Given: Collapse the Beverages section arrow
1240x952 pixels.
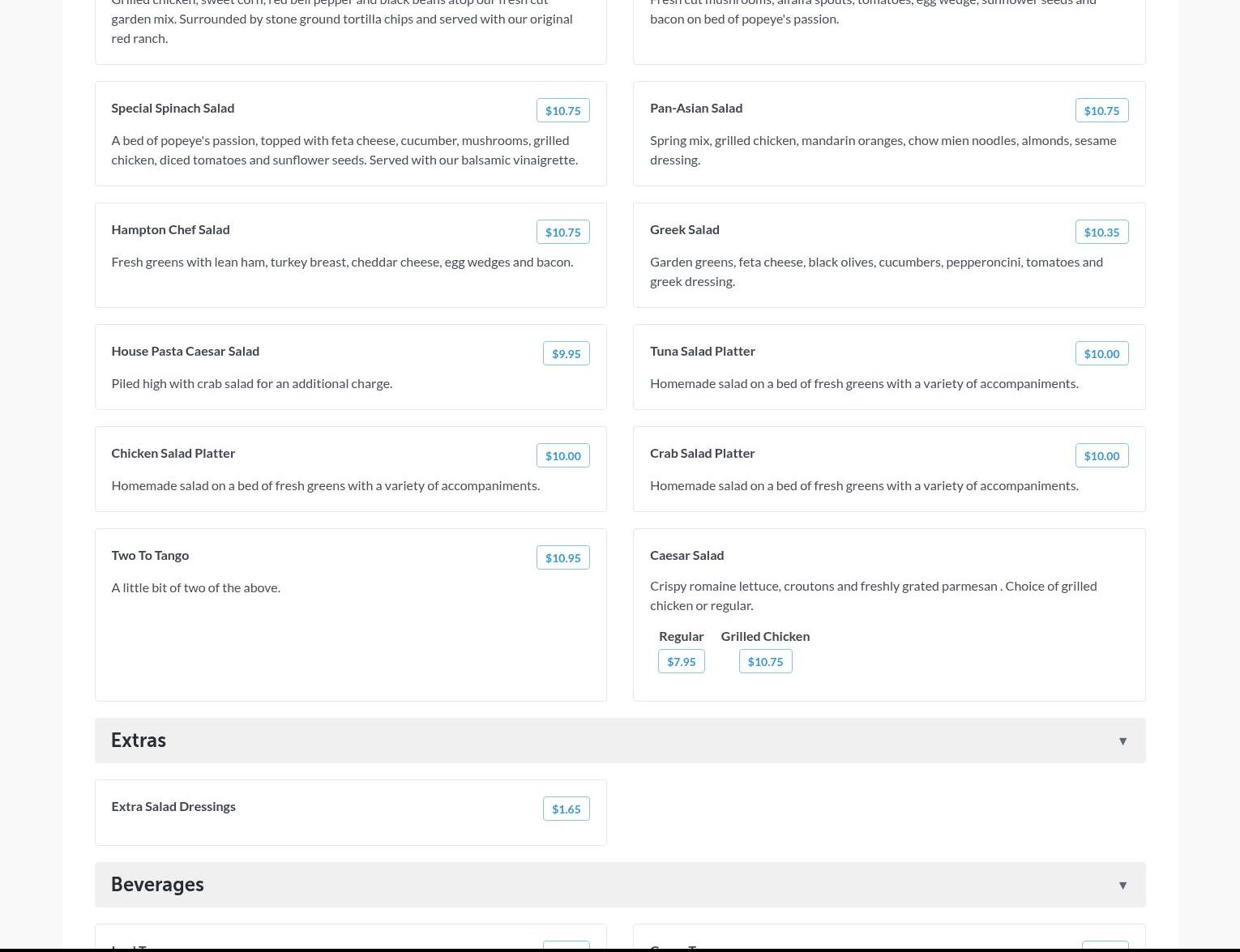Looking at the screenshot, I should (1122, 886).
